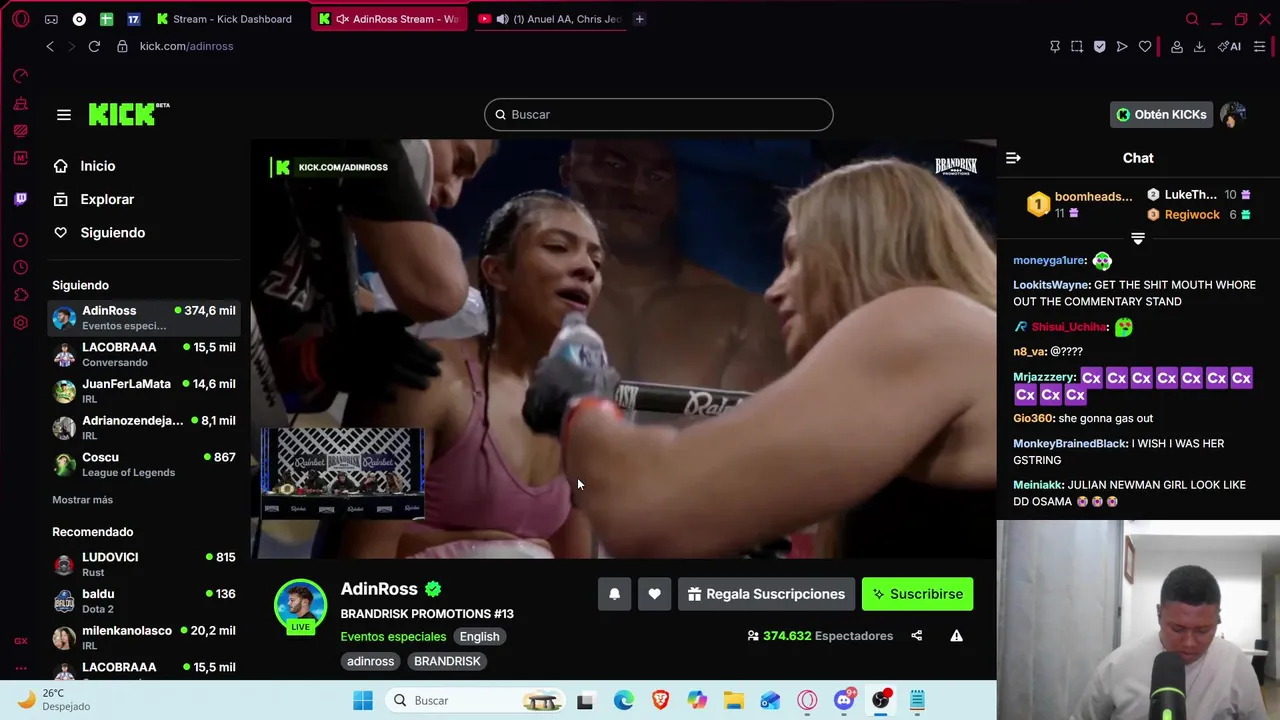The height and width of the screenshot is (720, 1280).
Task: Open baldu Dota 2 recommended channel
Action: pyautogui.click(x=144, y=601)
